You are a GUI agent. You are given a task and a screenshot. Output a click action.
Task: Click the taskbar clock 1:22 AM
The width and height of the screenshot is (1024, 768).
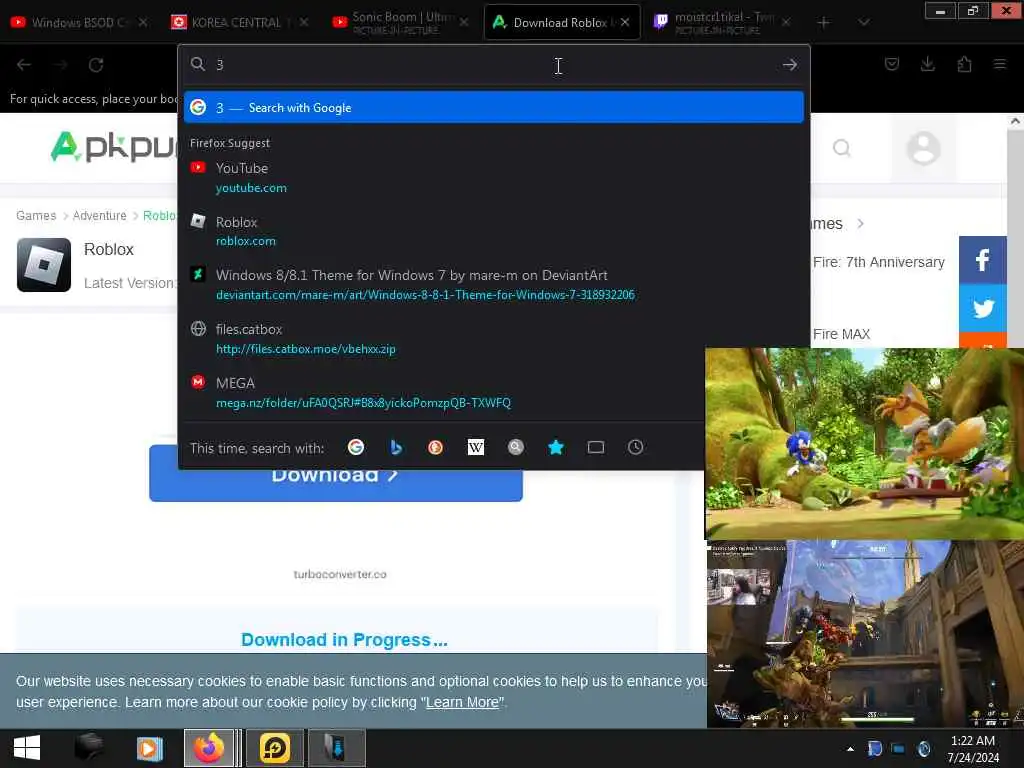(x=972, y=741)
